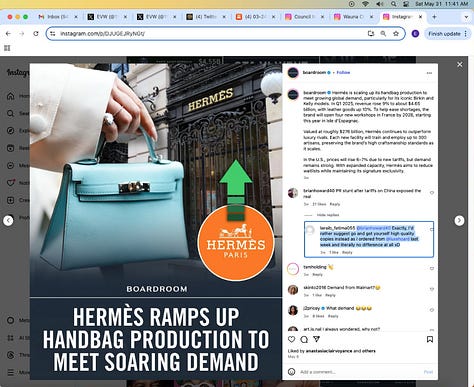Go back in Chrome browser
Viewport: 474px width, 387px height.
(x=8, y=33)
